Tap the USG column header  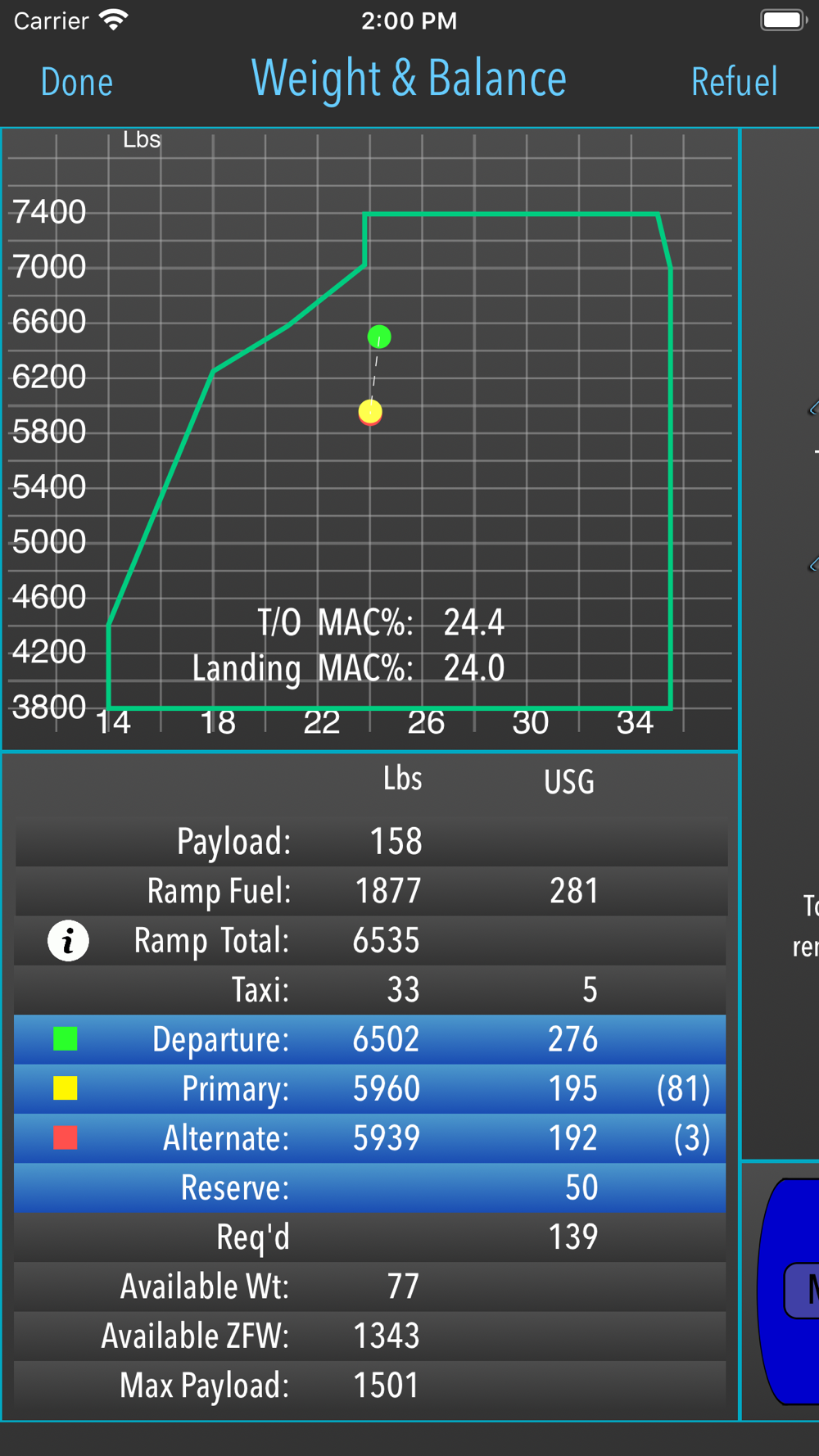coord(569,782)
